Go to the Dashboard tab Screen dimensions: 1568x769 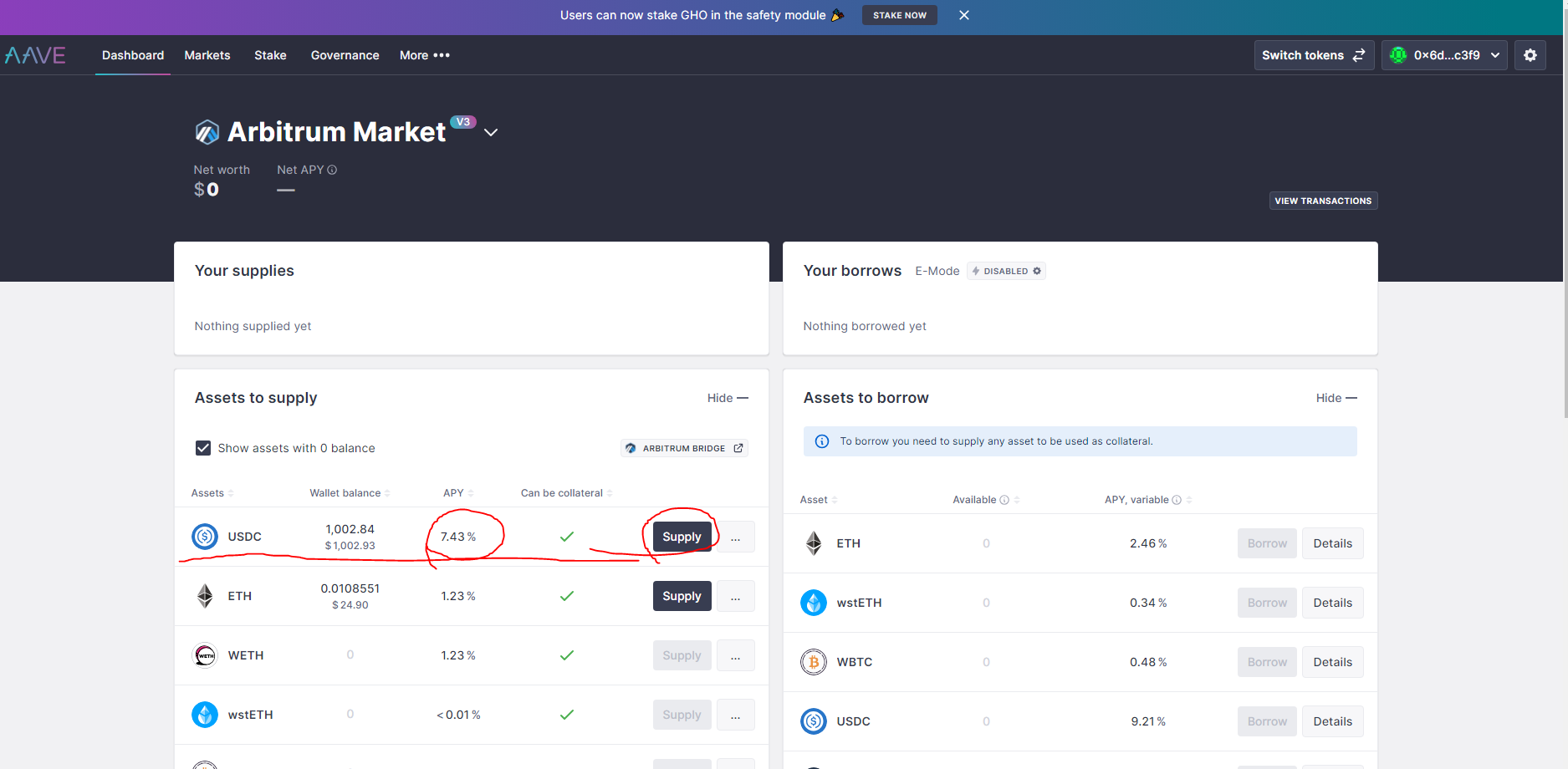(x=133, y=55)
